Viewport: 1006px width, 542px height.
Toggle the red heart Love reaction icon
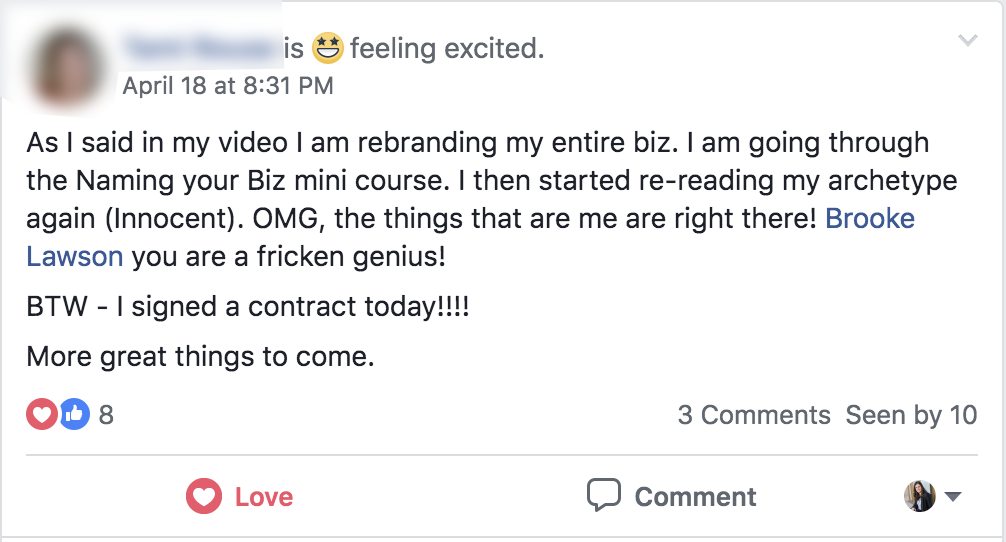click(x=204, y=496)
